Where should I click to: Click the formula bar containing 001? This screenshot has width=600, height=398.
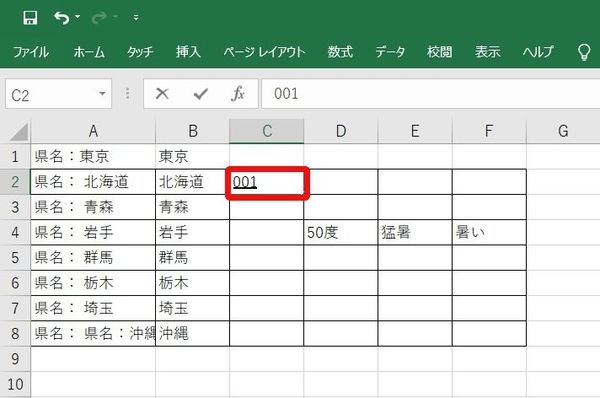pos(430,94)
